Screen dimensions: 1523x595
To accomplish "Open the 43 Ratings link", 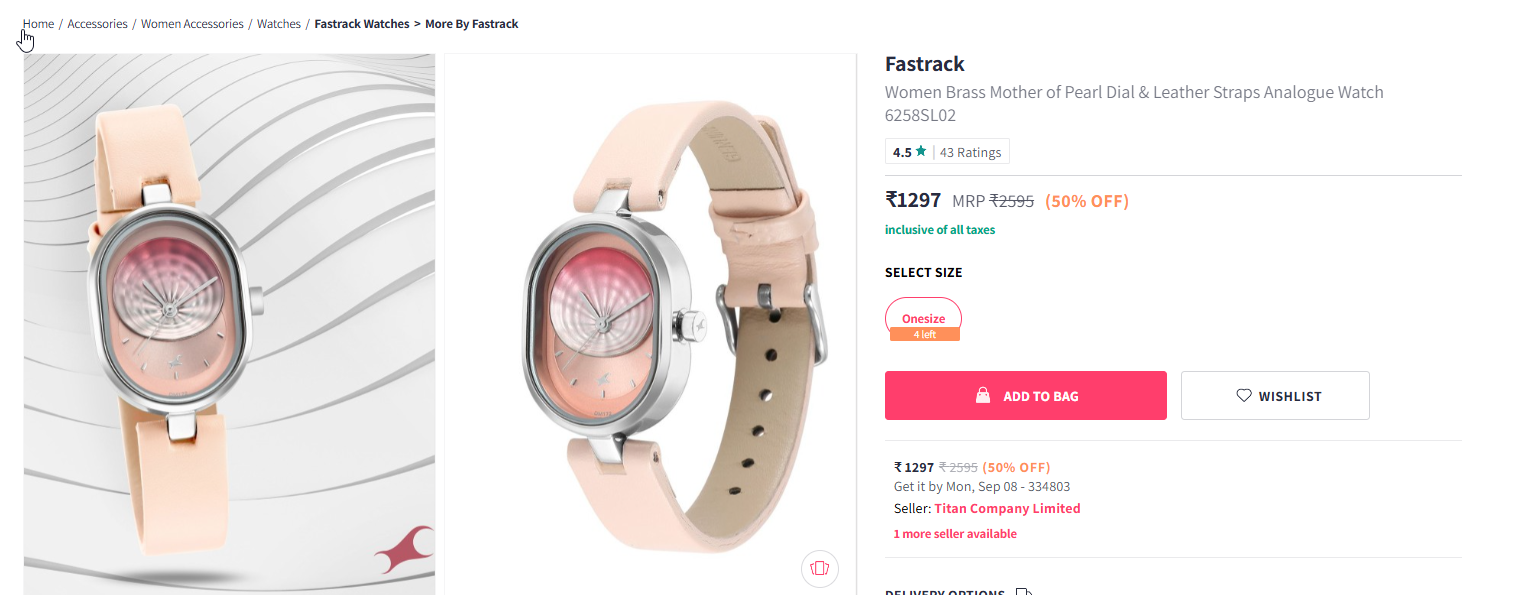I will [x=970, y=152].
